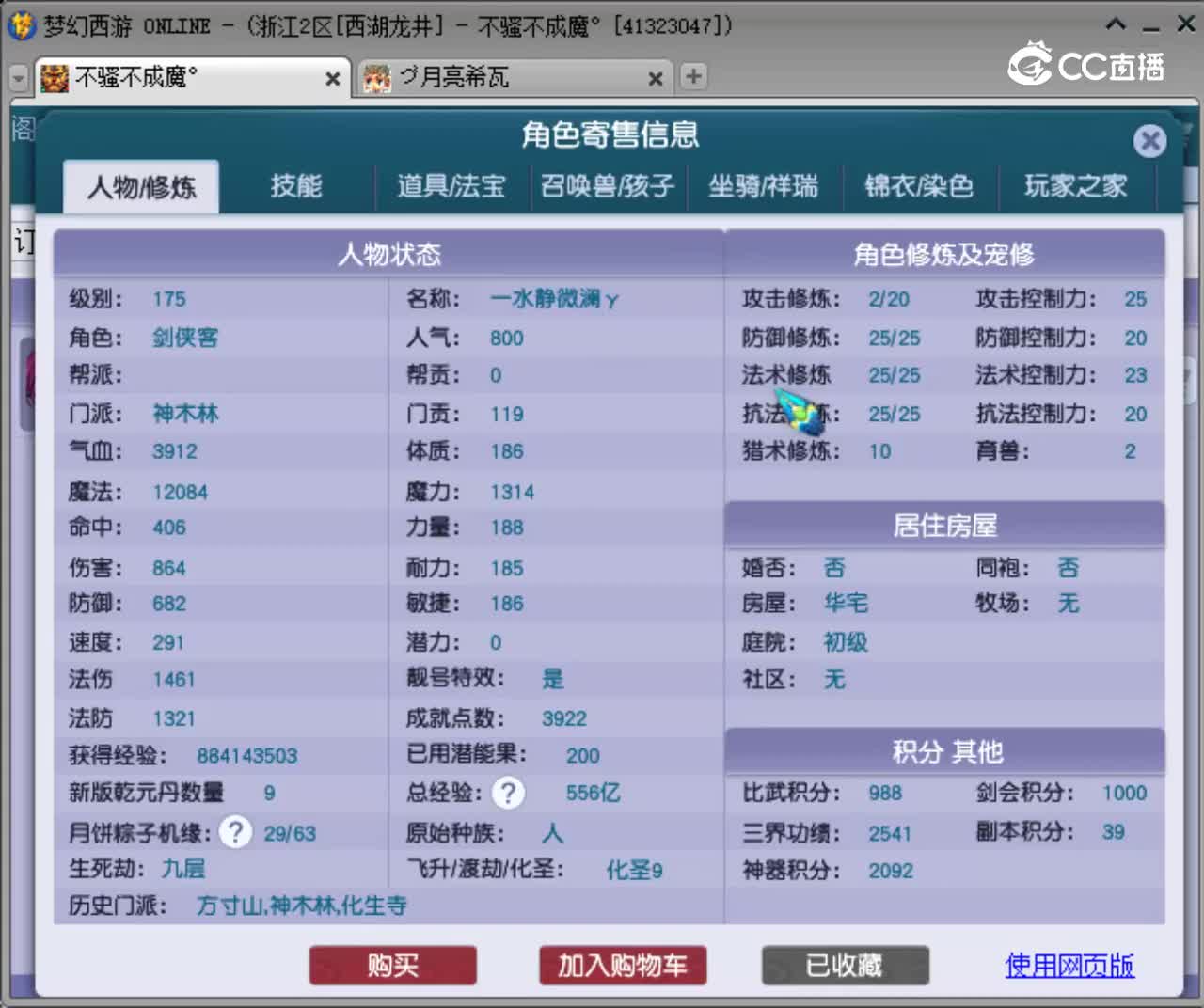Screen dimensions: 1204x1008
Task: Click the 猎术修炼 value 10
Action: pos(879,451)
